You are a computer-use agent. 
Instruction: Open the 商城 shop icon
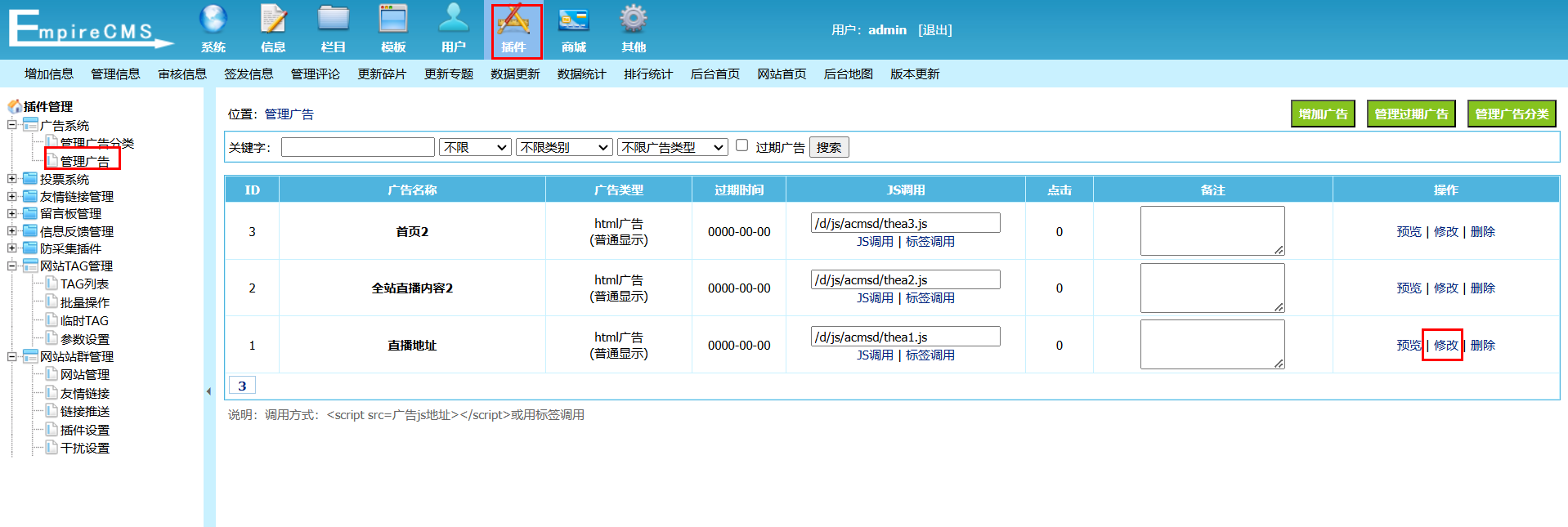pos(574,20)
